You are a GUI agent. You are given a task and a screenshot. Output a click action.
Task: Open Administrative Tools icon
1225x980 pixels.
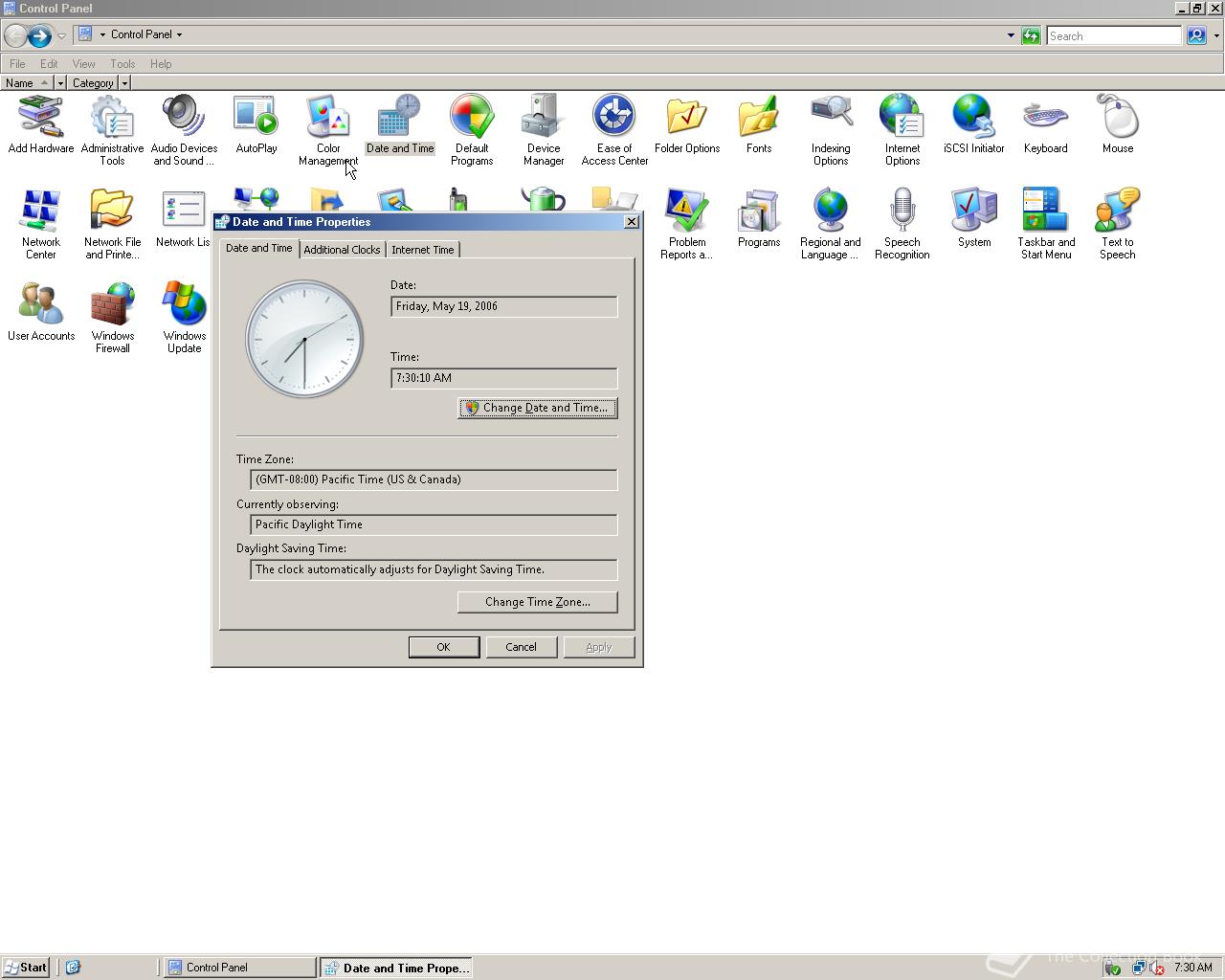coord(112,130)
